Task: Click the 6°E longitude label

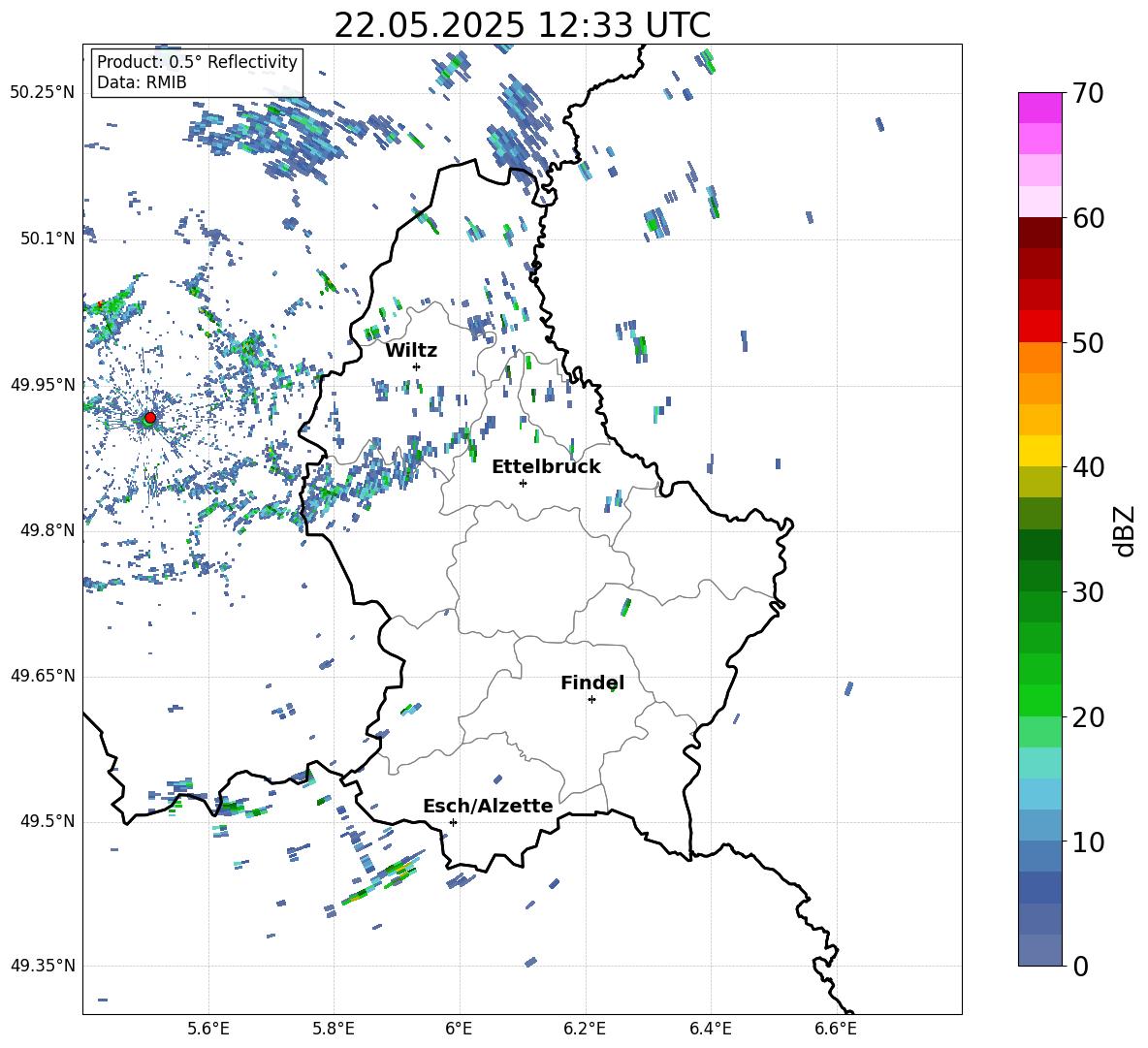Action: click(x=459, y=1029)
